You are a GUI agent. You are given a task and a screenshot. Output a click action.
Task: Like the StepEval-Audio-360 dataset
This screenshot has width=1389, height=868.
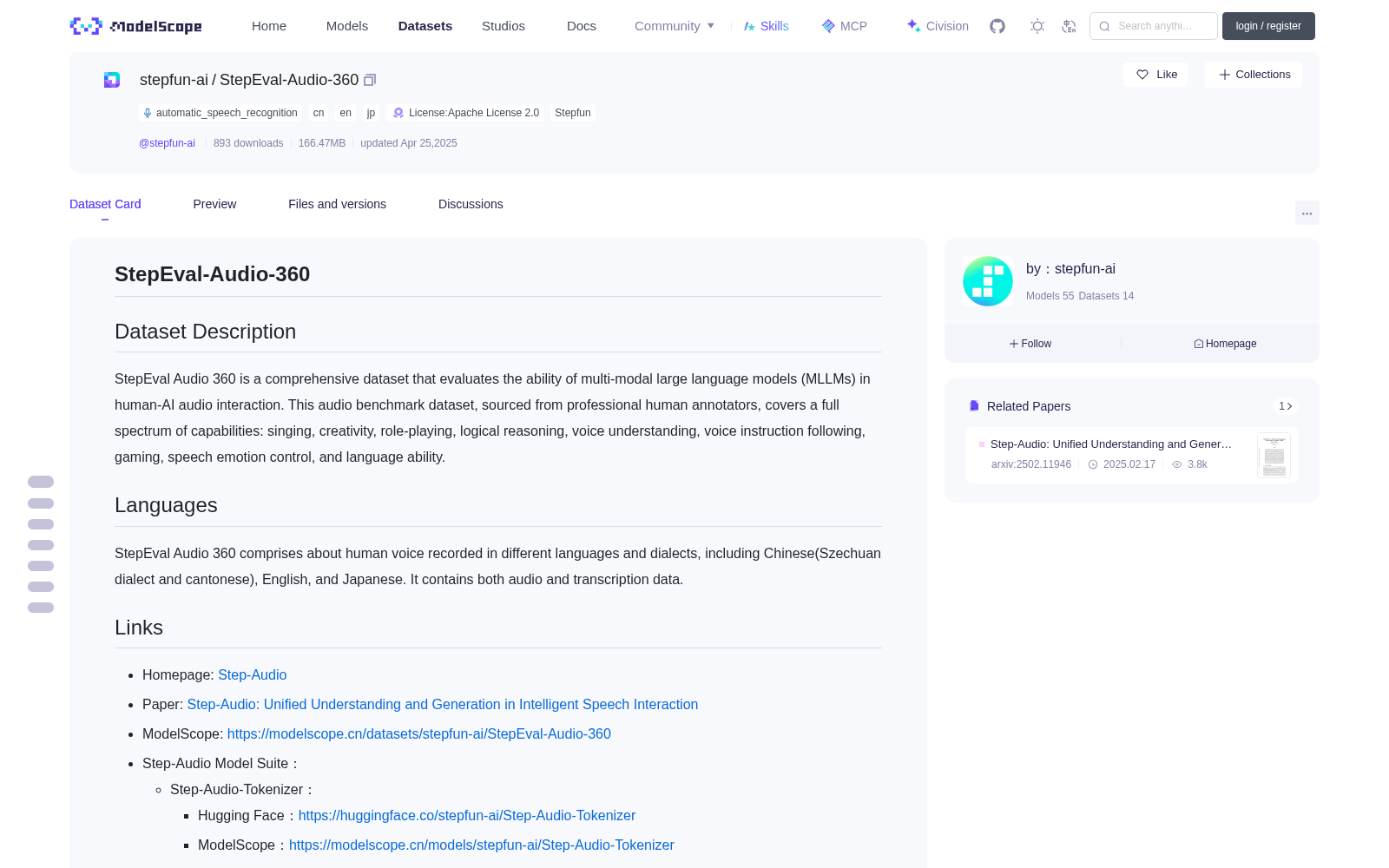click(x=1156, y=75)
